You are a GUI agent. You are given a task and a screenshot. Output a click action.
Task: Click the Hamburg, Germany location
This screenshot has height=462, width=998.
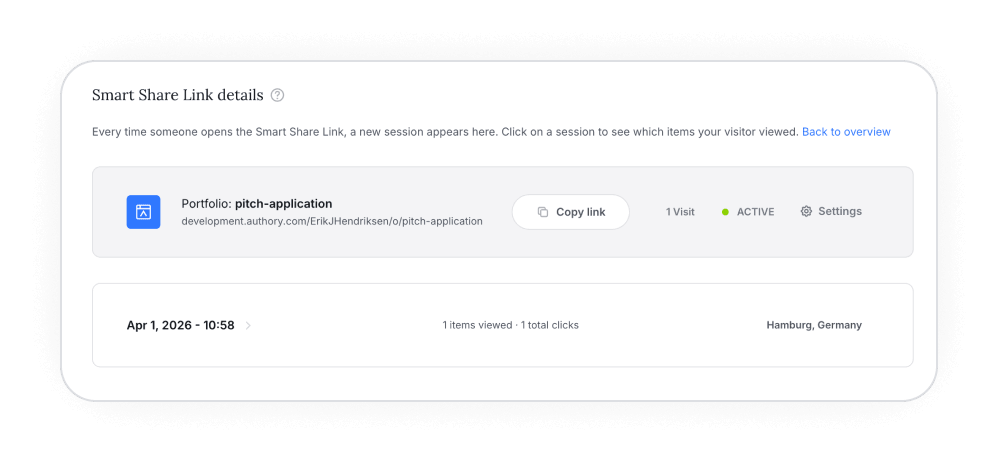coord(813,325)
